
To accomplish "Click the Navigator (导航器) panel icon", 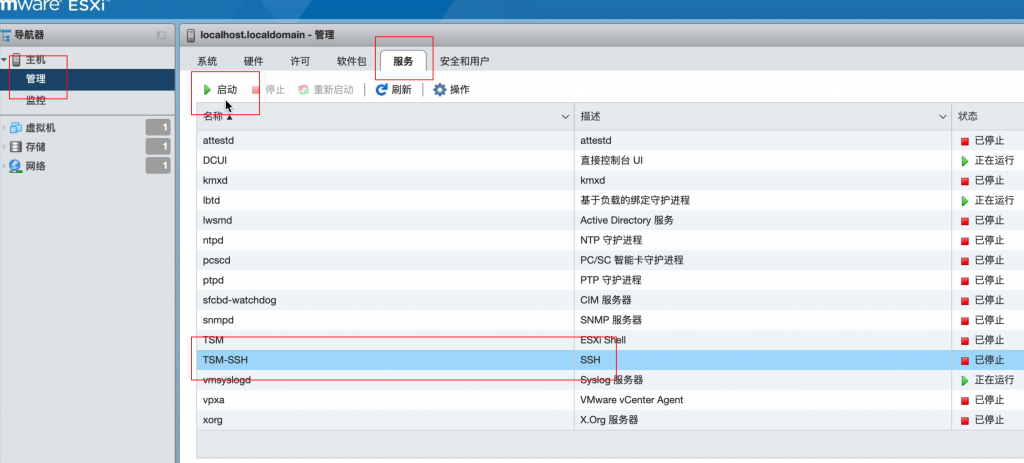I will 6,35.
